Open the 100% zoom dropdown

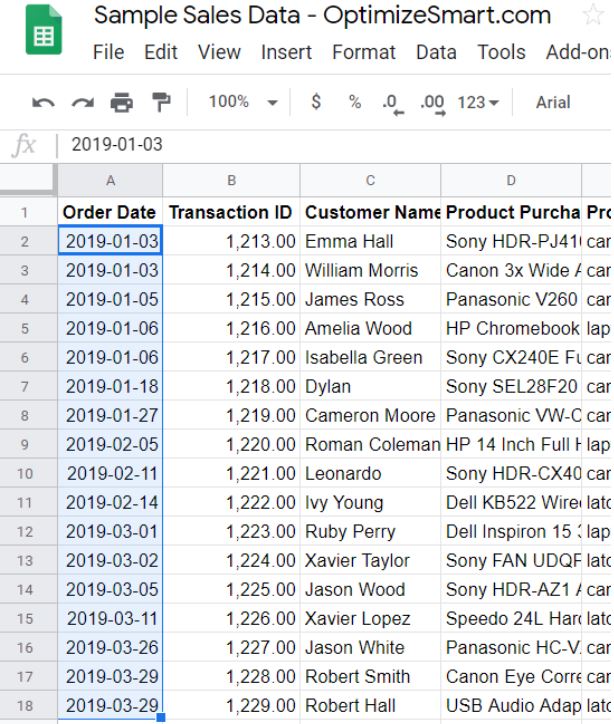pos(243,102)
